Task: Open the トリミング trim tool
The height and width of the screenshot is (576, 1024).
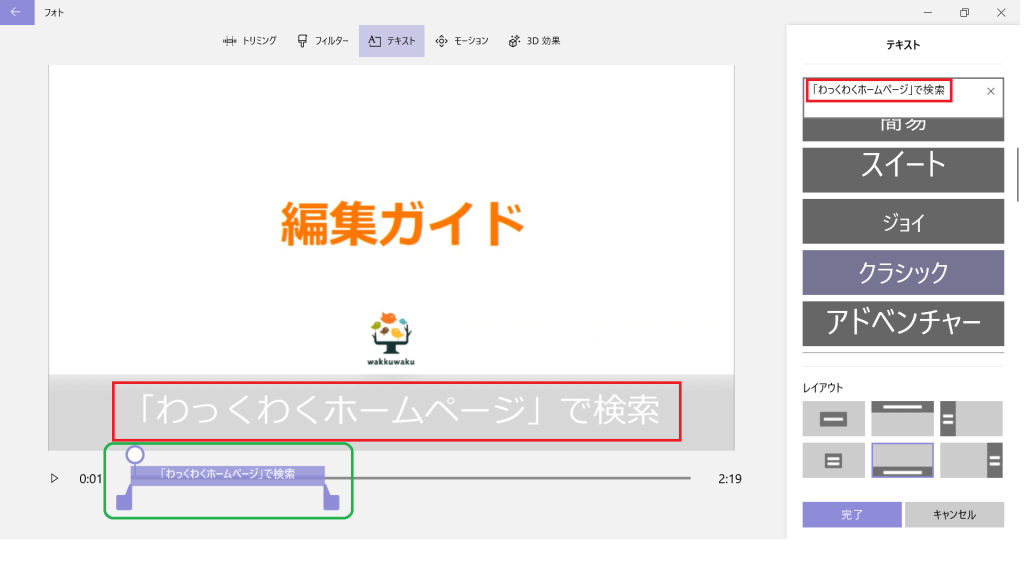Action: 249,41
